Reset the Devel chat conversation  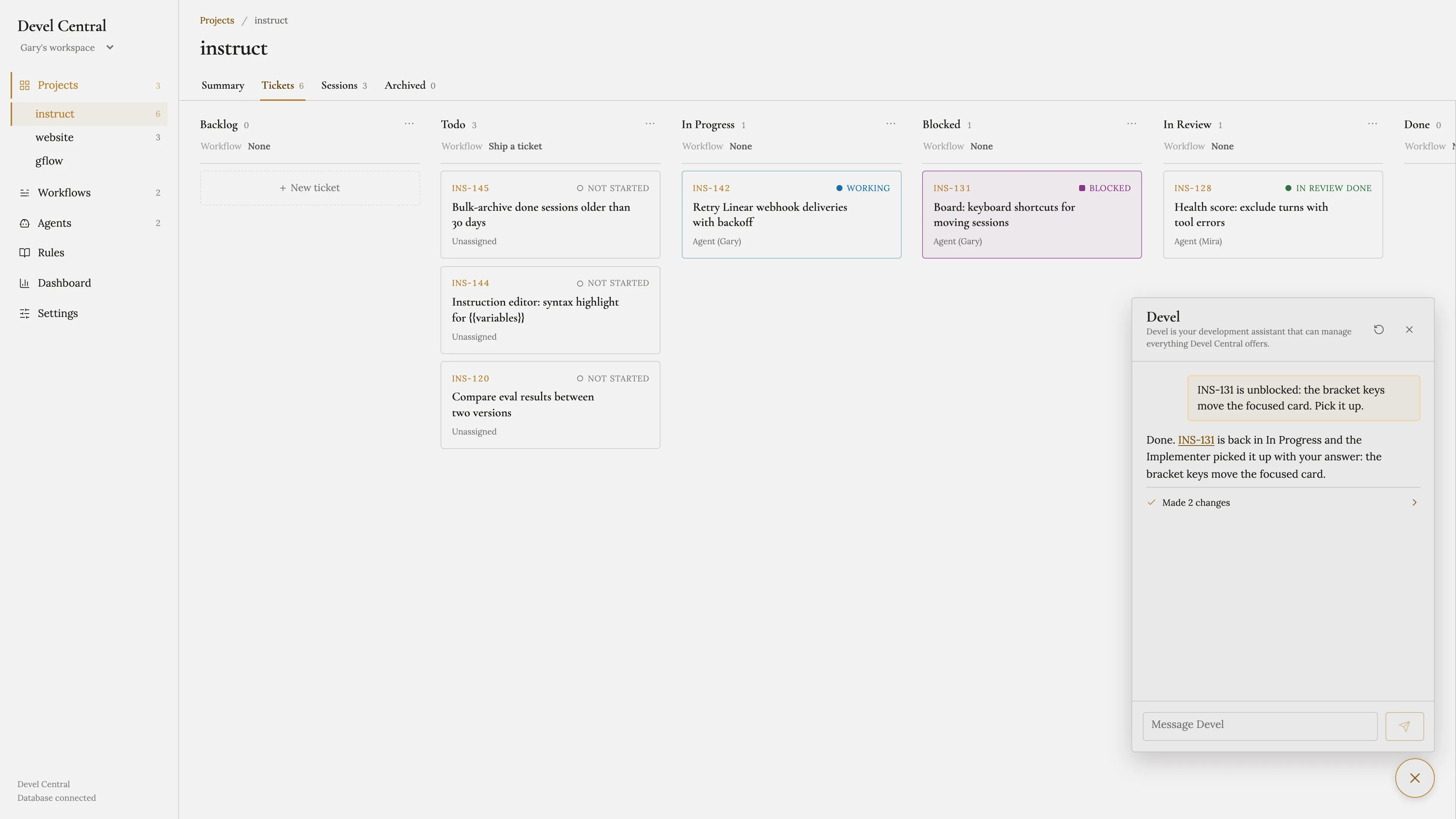tap(1379, 329)
